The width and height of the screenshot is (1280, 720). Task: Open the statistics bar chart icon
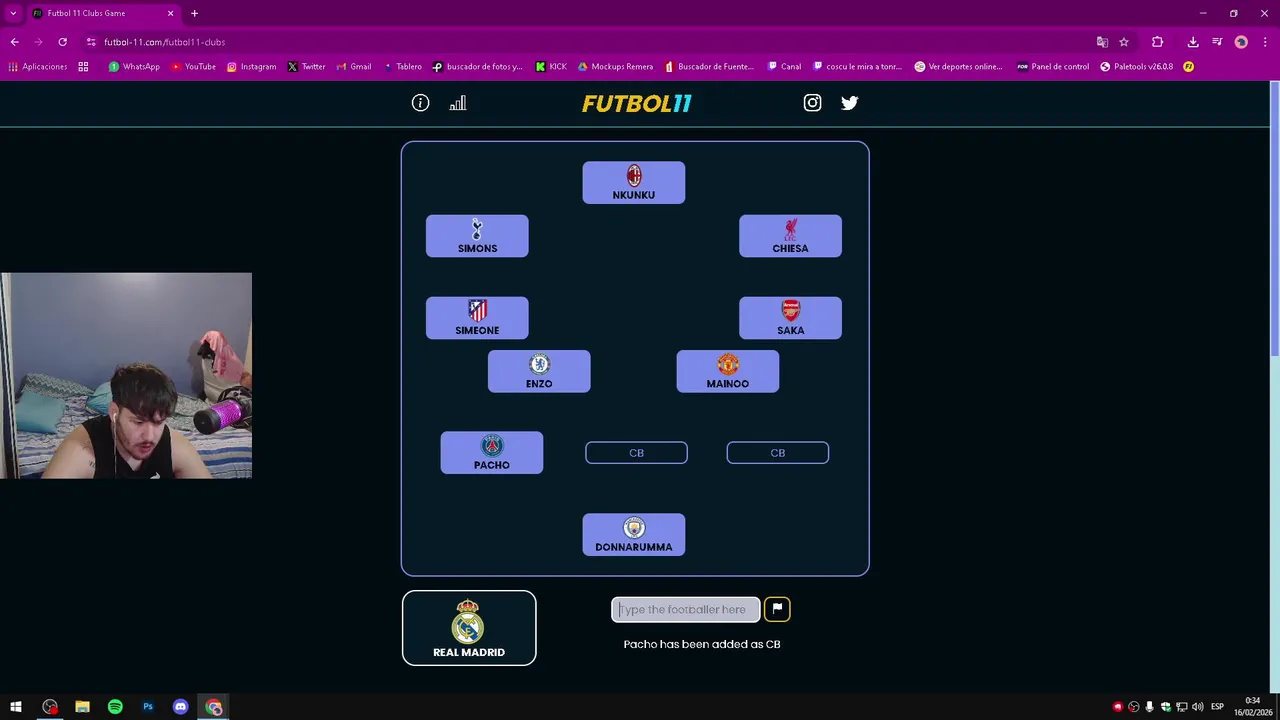[458, 103]
